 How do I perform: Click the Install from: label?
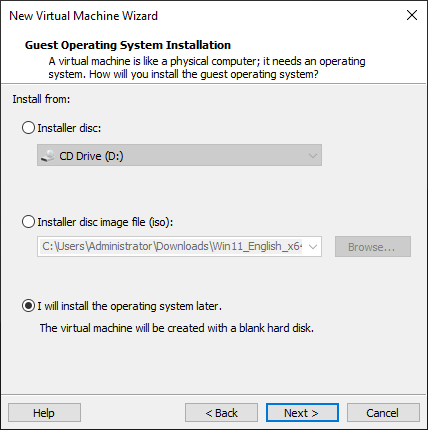tap(41, 99)
